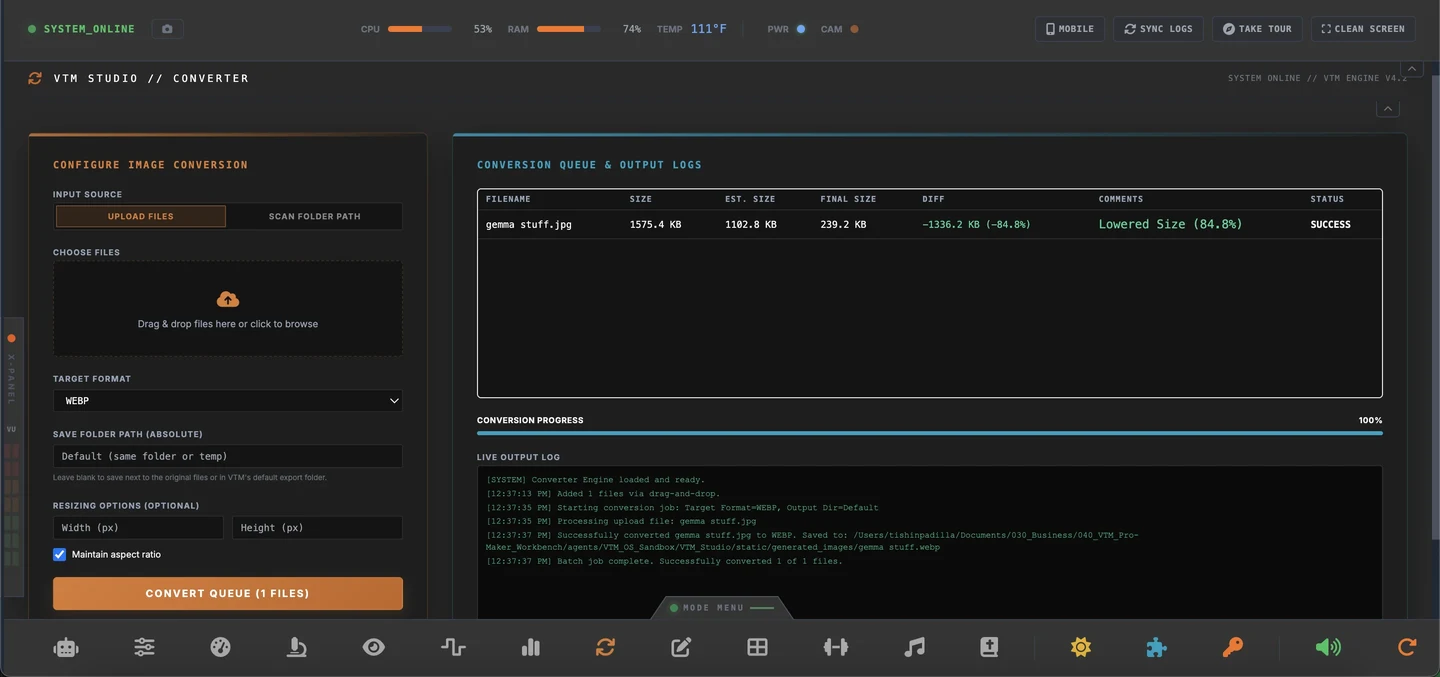Open the microscope icon in dock
The image size is (1440, 677).
[297, 647]
